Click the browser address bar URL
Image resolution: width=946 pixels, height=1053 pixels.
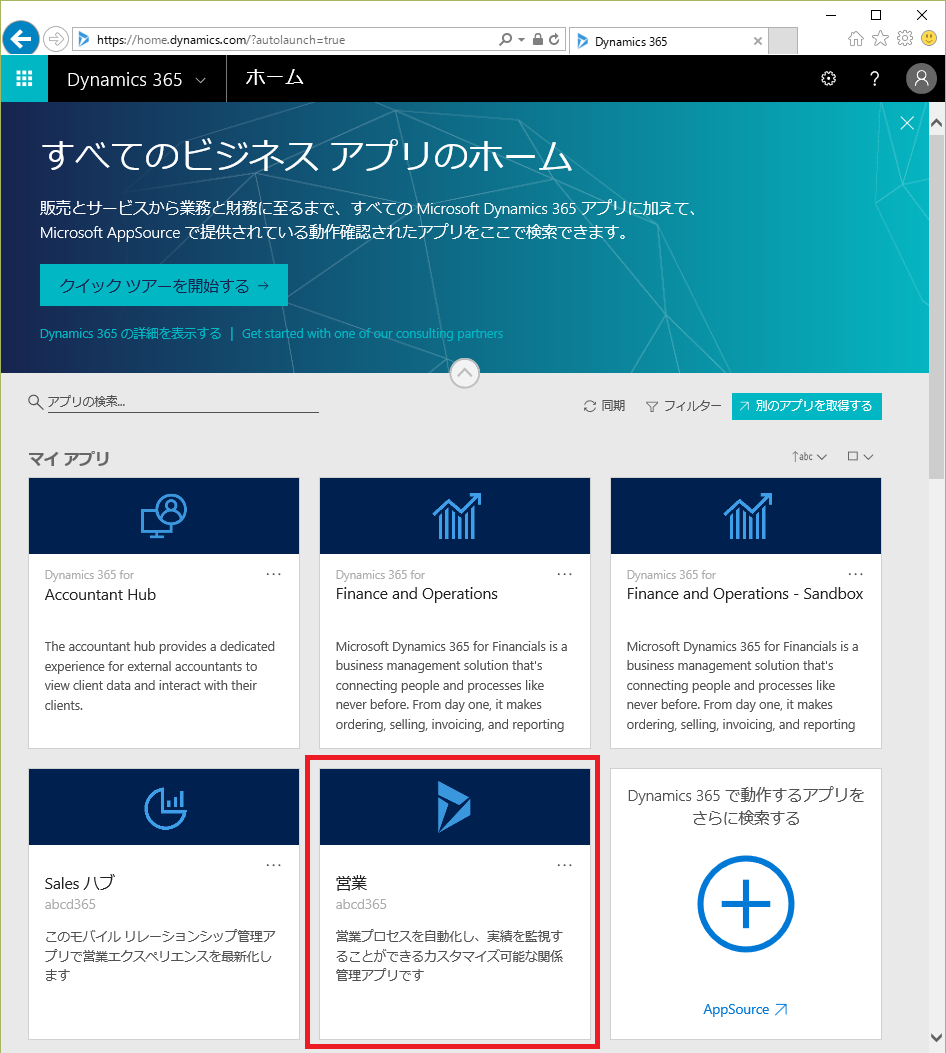(222, 40)
